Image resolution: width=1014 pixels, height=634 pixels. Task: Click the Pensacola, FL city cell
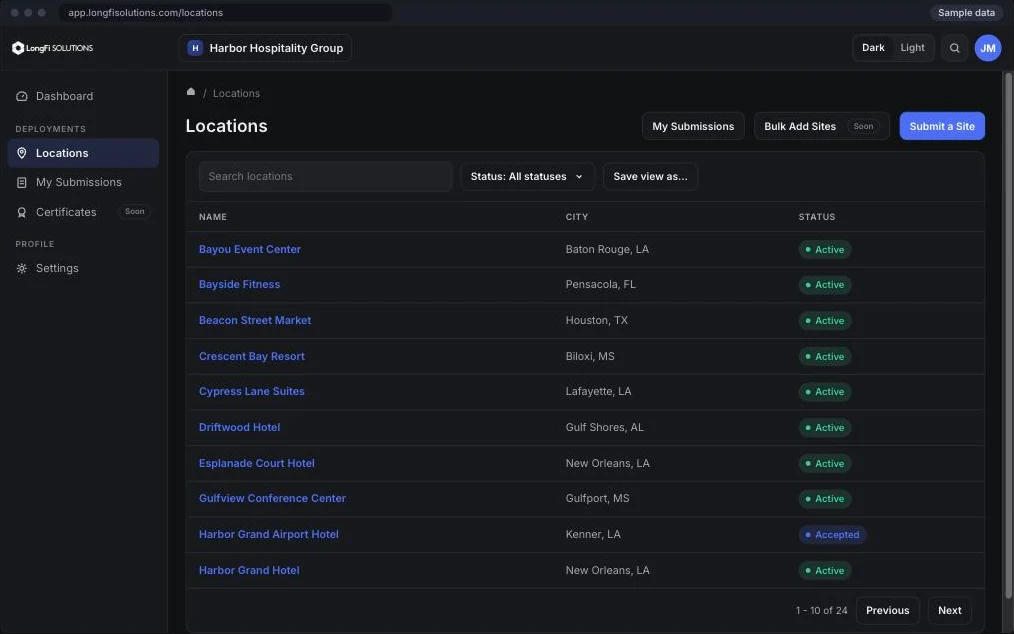pos(600,285)
